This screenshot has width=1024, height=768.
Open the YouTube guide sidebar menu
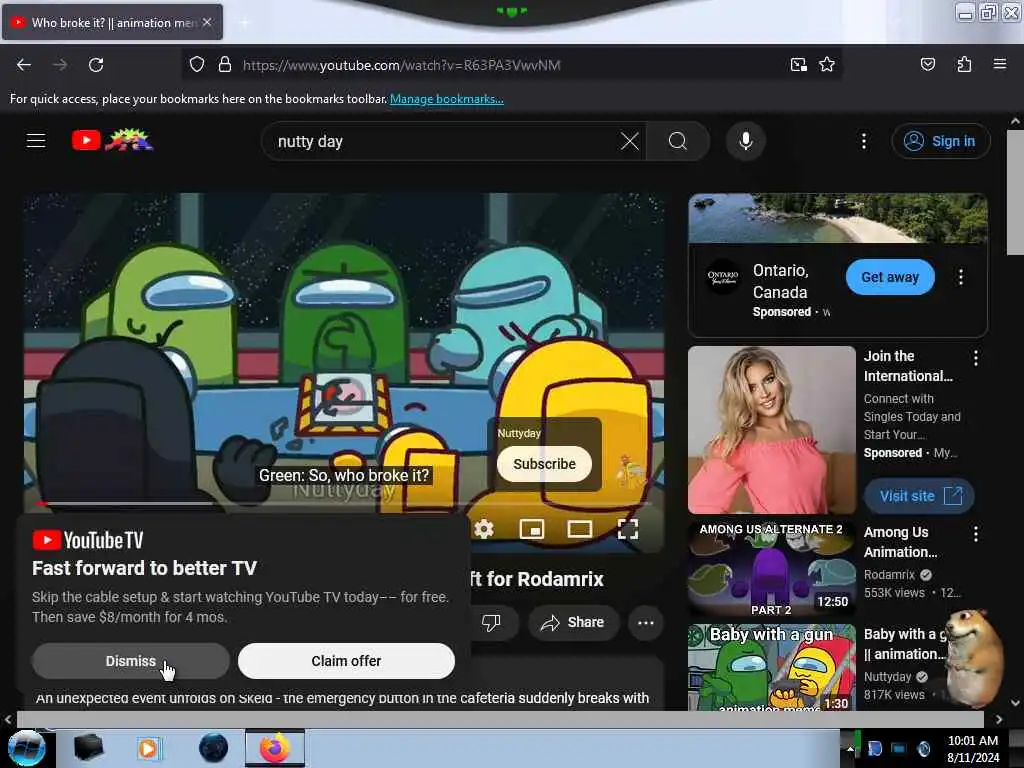36,140
